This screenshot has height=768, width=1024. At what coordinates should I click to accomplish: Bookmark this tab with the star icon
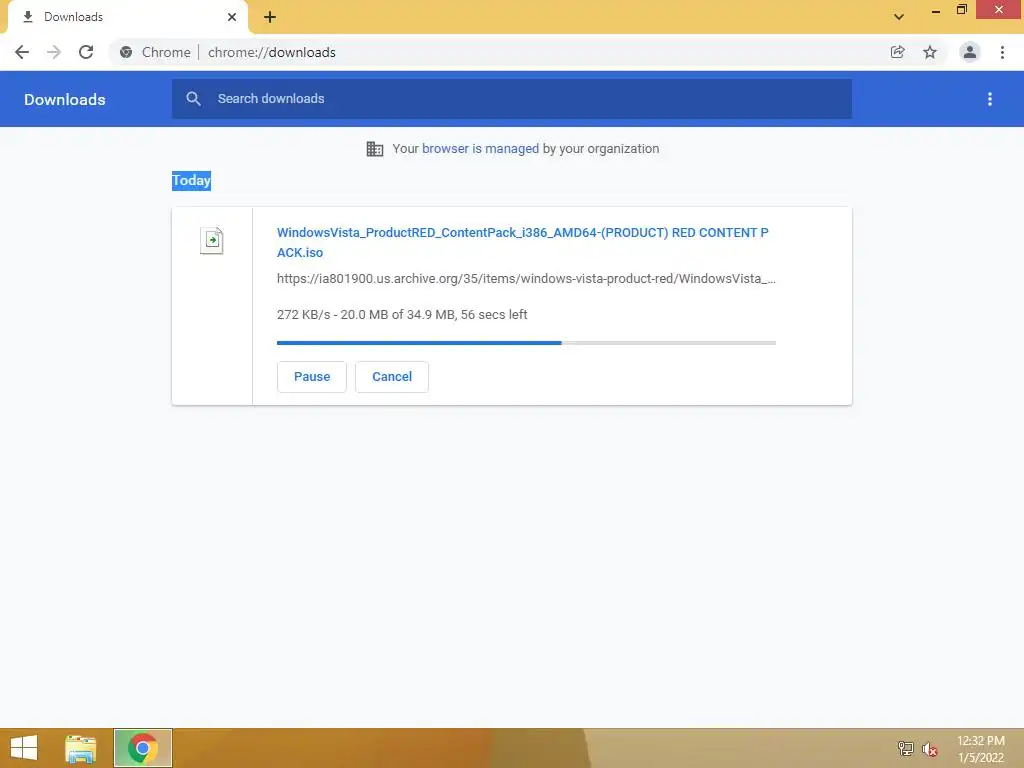(930, 52)
